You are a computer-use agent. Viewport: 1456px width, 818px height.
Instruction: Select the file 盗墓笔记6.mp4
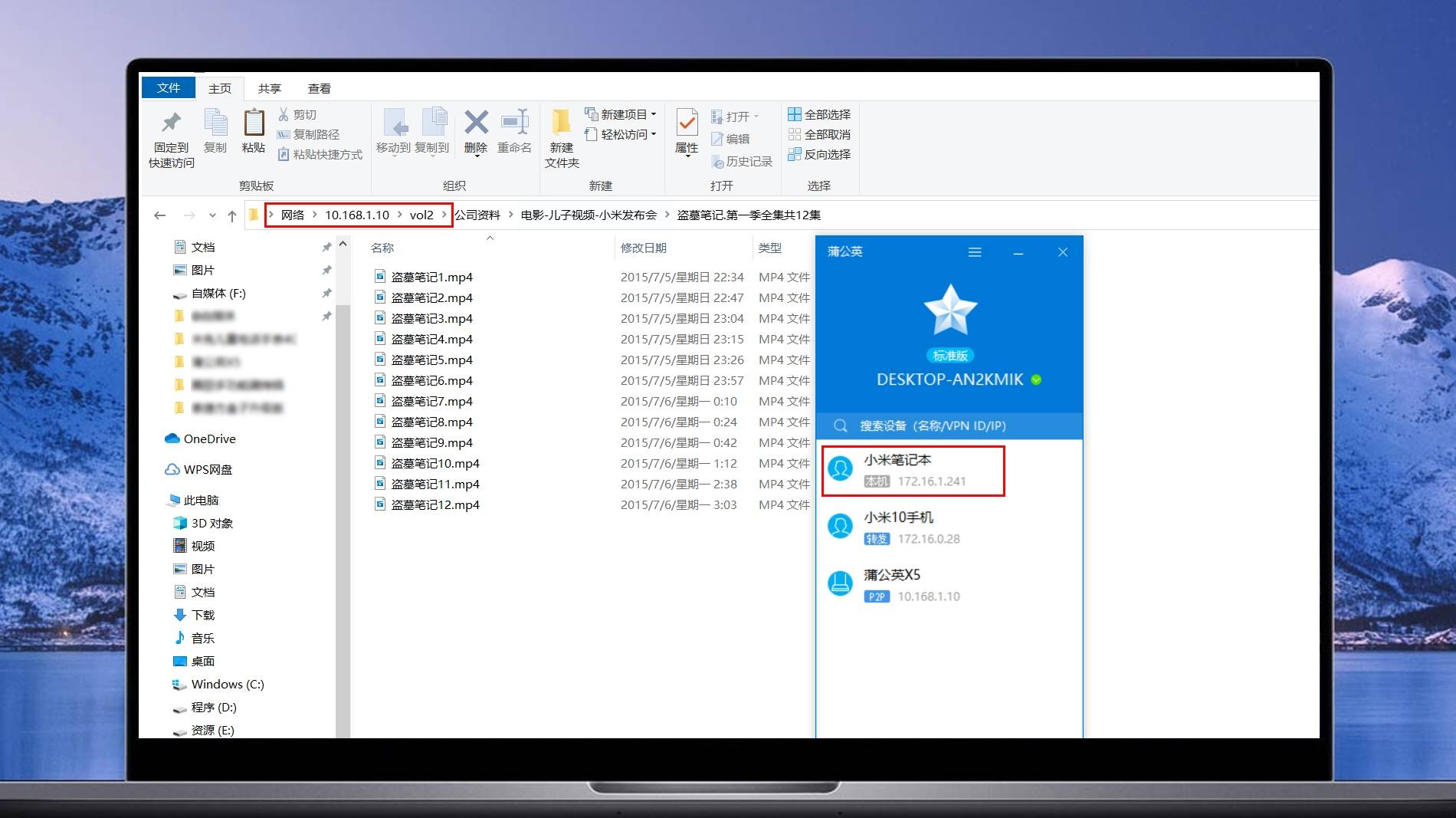click(x=431, y=381)
